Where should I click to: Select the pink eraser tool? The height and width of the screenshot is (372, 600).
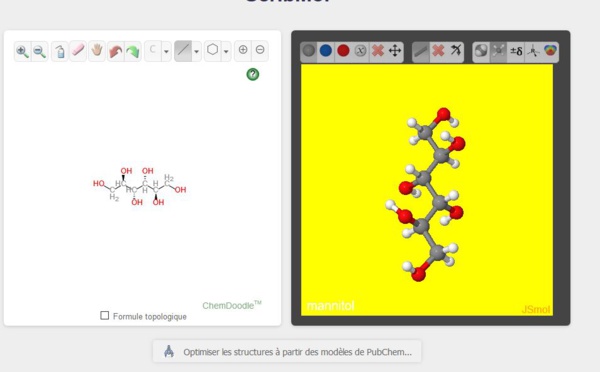click(x=78, y=51)
